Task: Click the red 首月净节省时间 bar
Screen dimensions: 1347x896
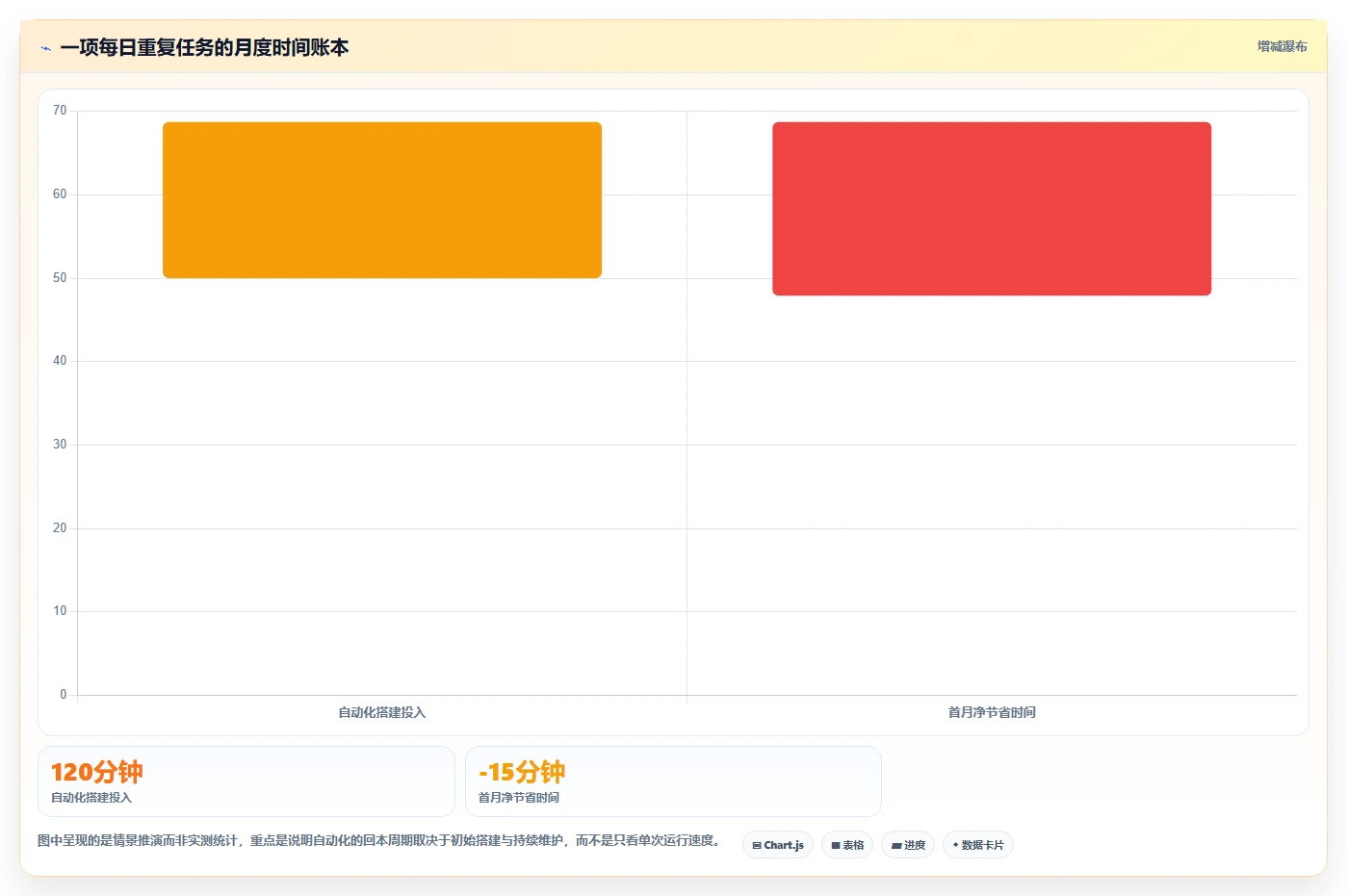Action: click(992, 209)
